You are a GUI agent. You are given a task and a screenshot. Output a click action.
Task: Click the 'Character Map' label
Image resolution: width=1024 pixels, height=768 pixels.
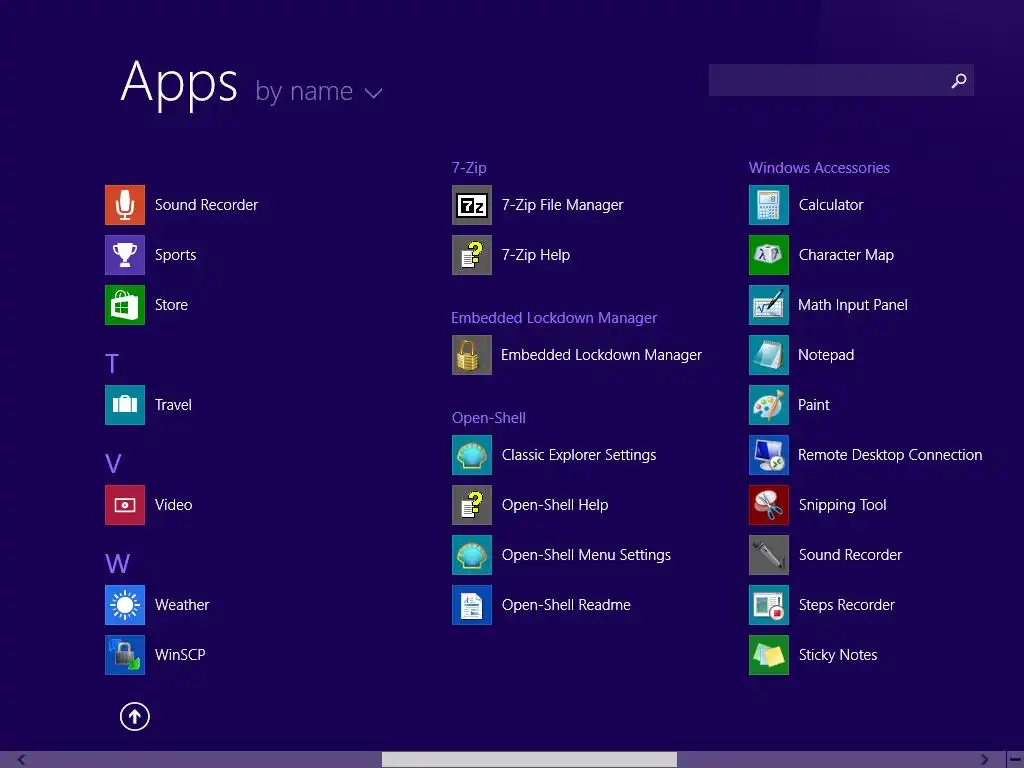click(846, 255)
